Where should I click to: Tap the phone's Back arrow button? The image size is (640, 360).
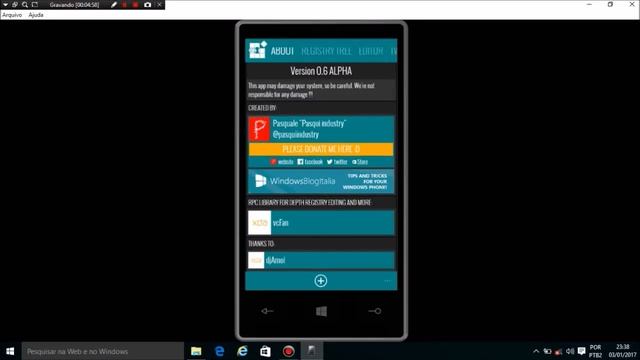[x=267, y=311]
